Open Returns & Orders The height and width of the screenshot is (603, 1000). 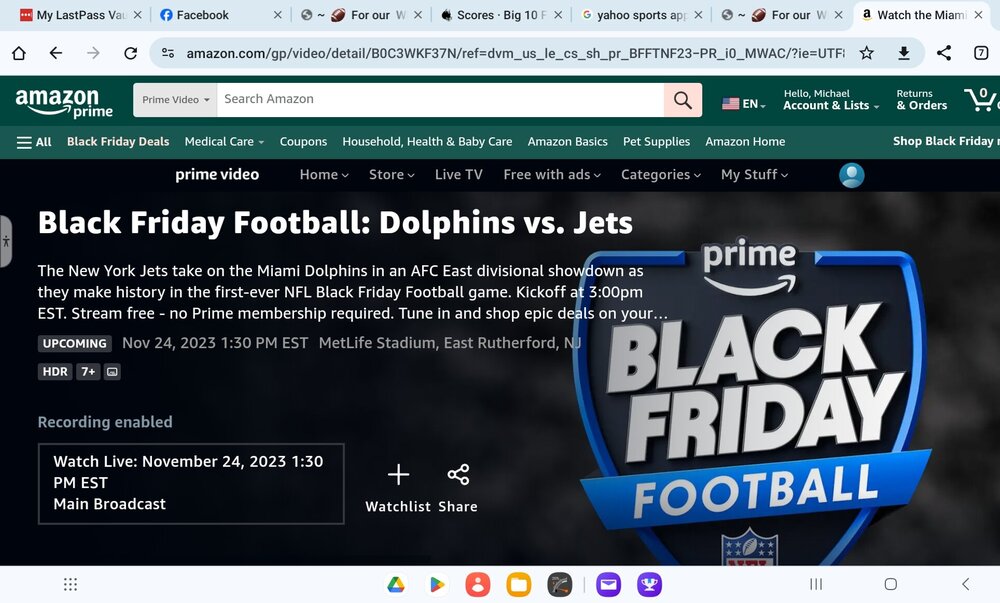pos(922,100)
